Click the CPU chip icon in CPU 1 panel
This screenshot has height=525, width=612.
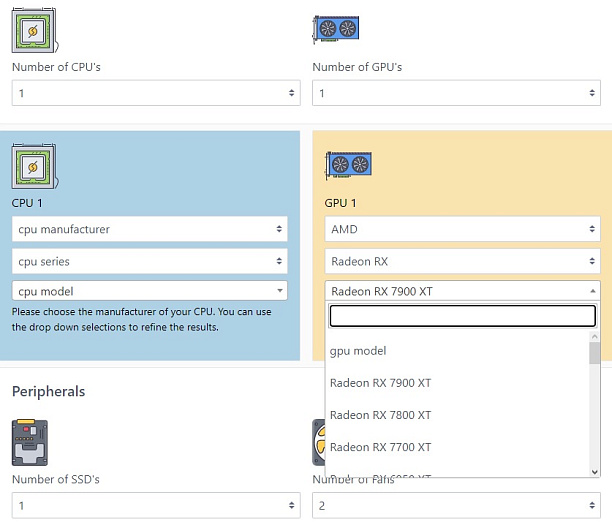click(35, 166)
